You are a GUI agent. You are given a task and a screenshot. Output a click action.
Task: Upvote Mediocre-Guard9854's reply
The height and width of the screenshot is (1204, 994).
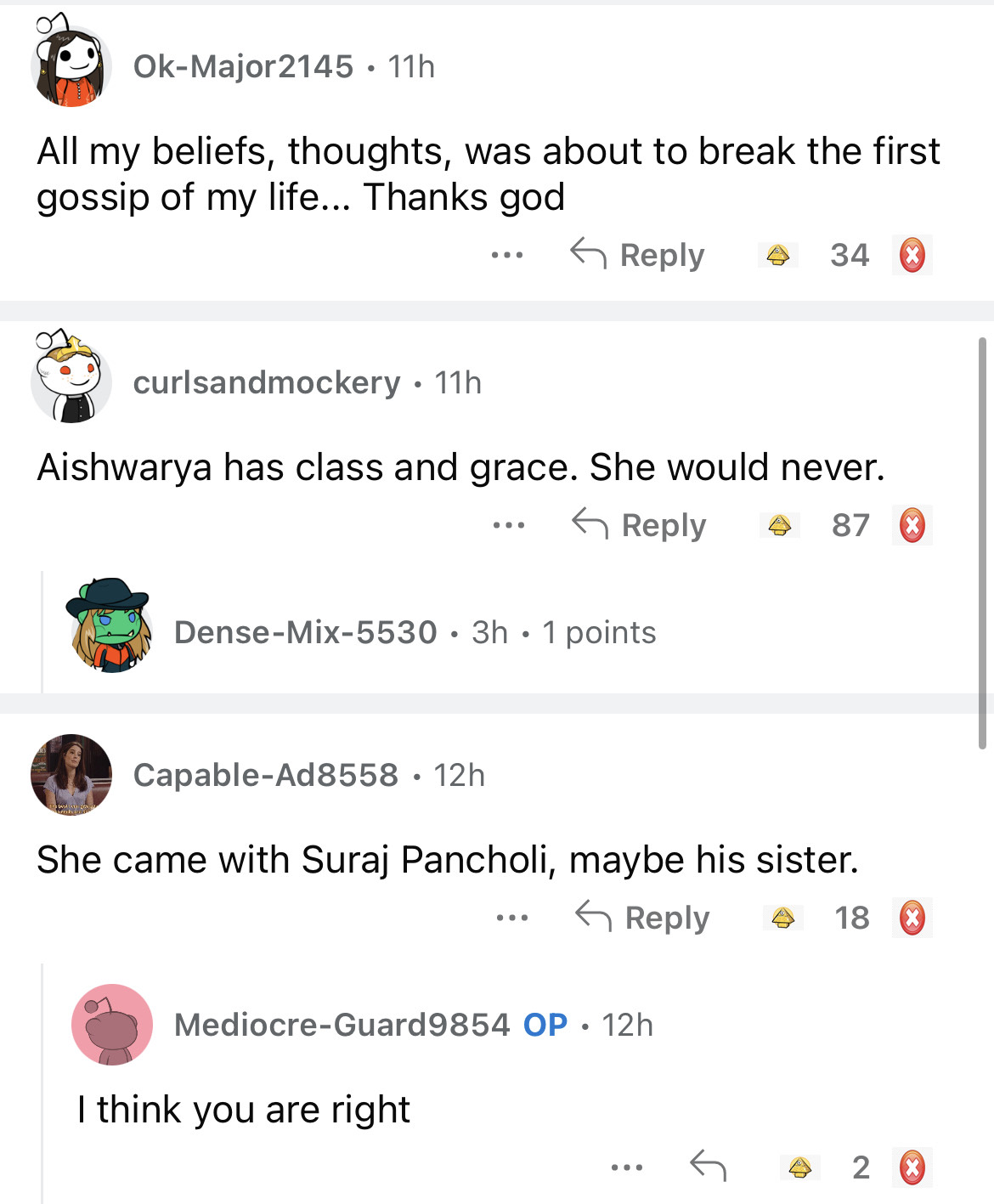[799, 1167]
